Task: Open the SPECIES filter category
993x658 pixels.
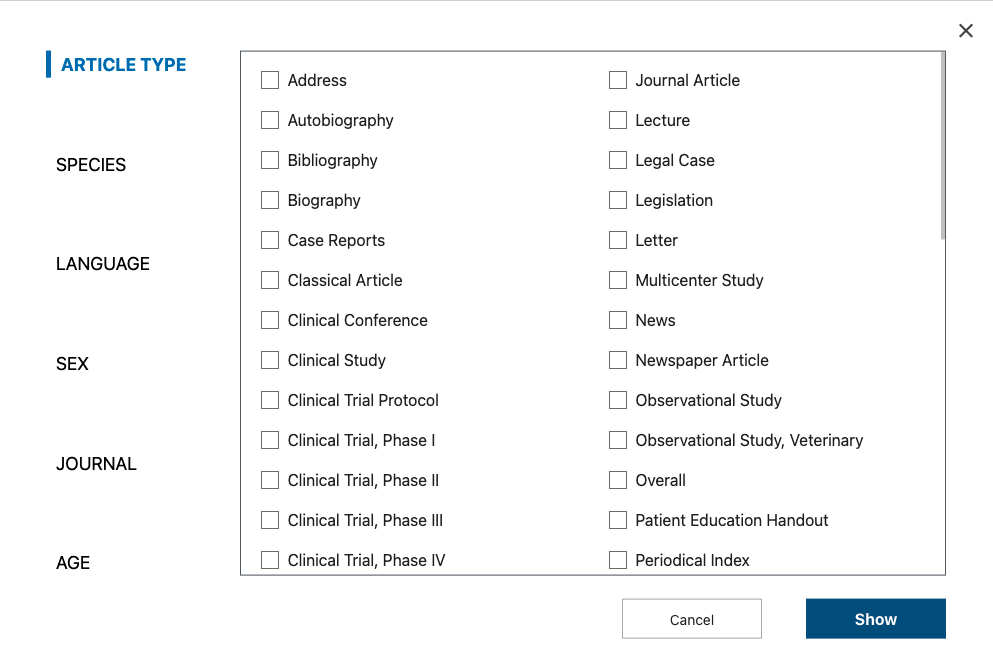Action: click(x=91, y=165)
